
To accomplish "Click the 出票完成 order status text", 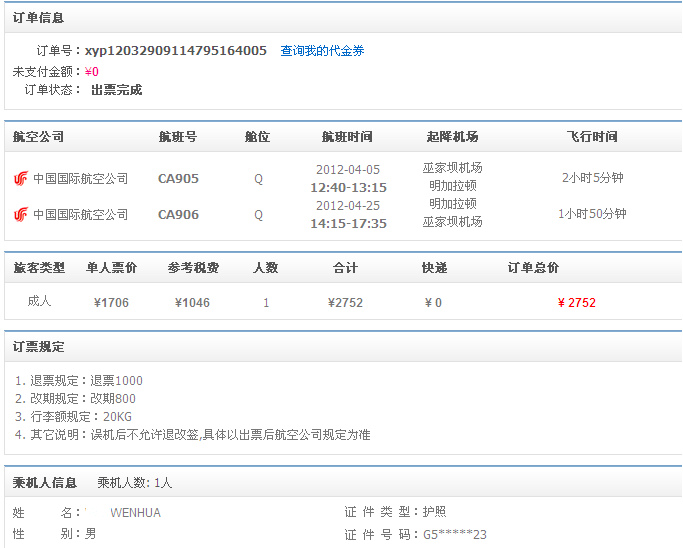I will (117, 90).
